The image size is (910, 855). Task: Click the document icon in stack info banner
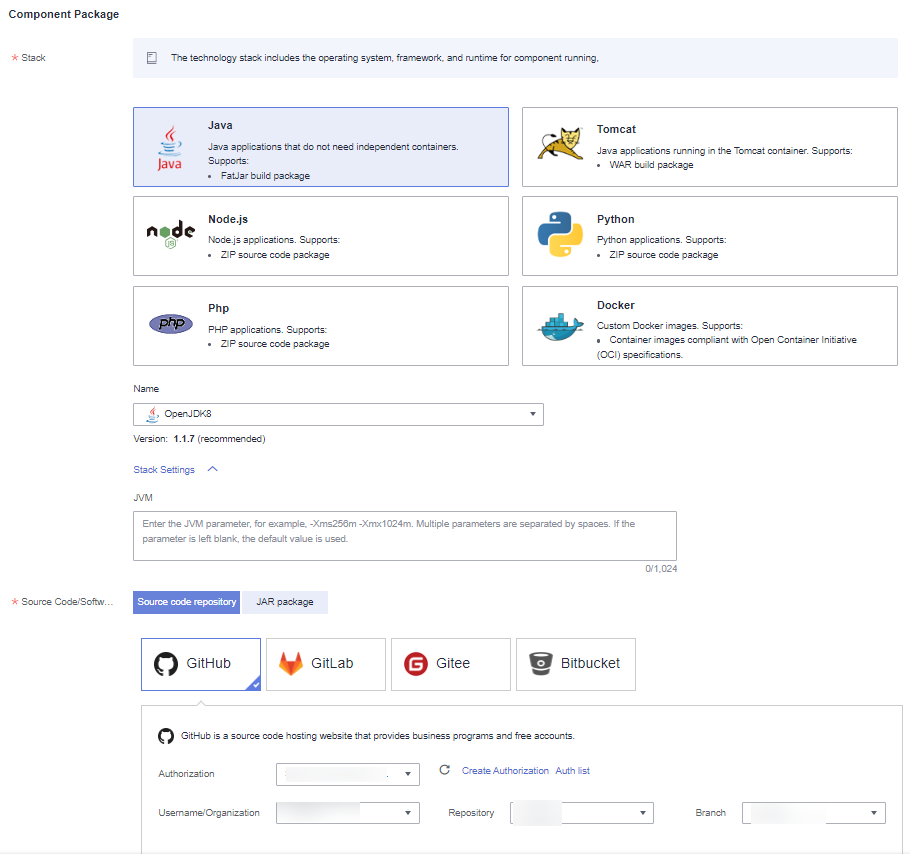click(152, 58)
